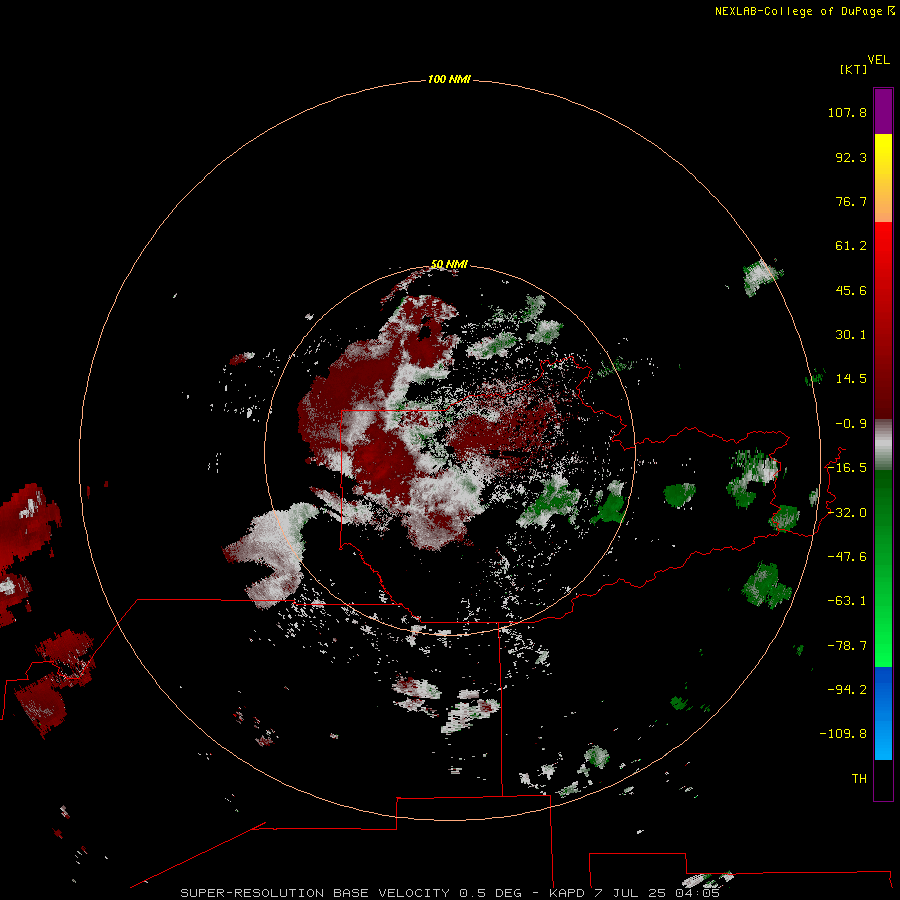The image size is (900, 900).
Task: Click the -78.7 velocity scale value
Action: 847,646
